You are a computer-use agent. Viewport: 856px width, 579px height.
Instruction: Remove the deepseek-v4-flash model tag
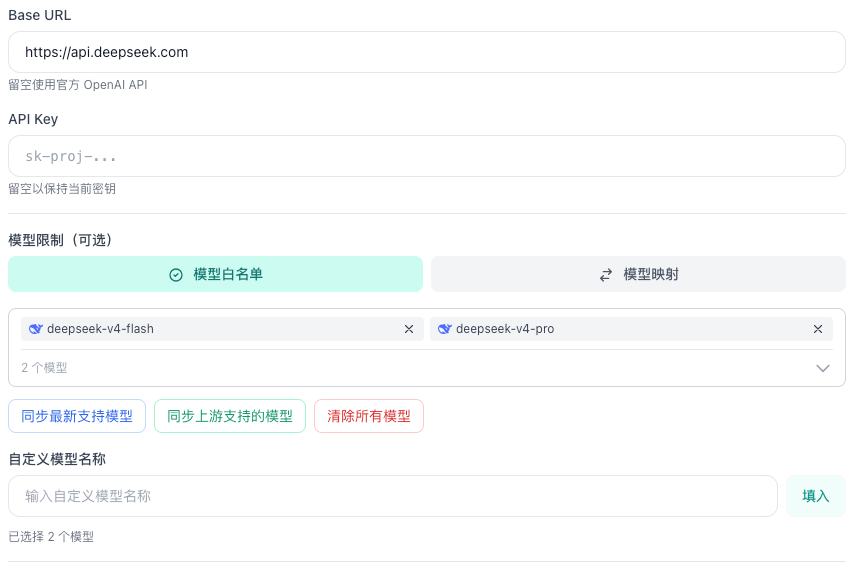click(409, 329)
